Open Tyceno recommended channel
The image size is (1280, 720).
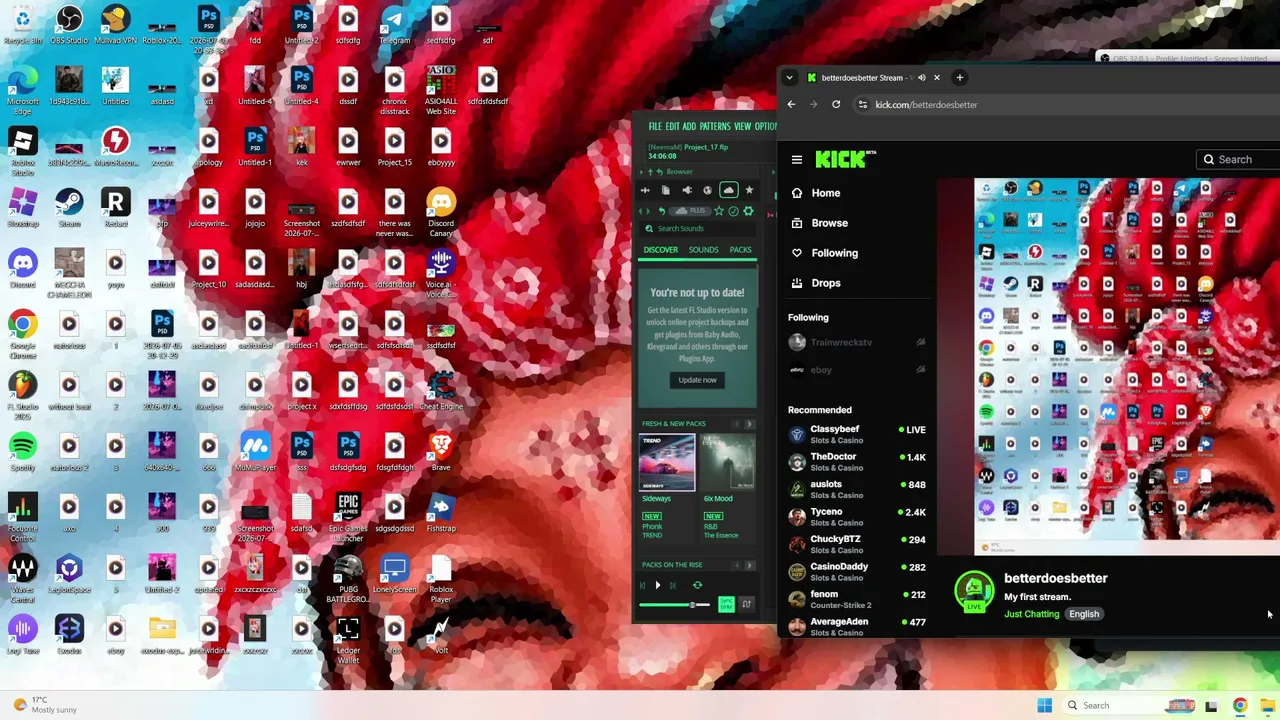coord(857,517)
